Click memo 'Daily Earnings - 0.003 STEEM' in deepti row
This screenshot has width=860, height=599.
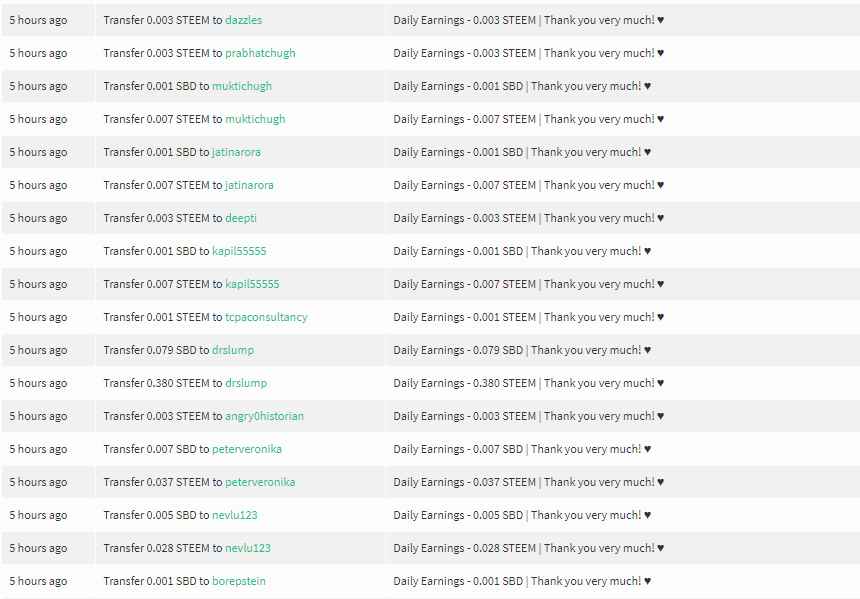pyautogui.click(x=465, y=218)
